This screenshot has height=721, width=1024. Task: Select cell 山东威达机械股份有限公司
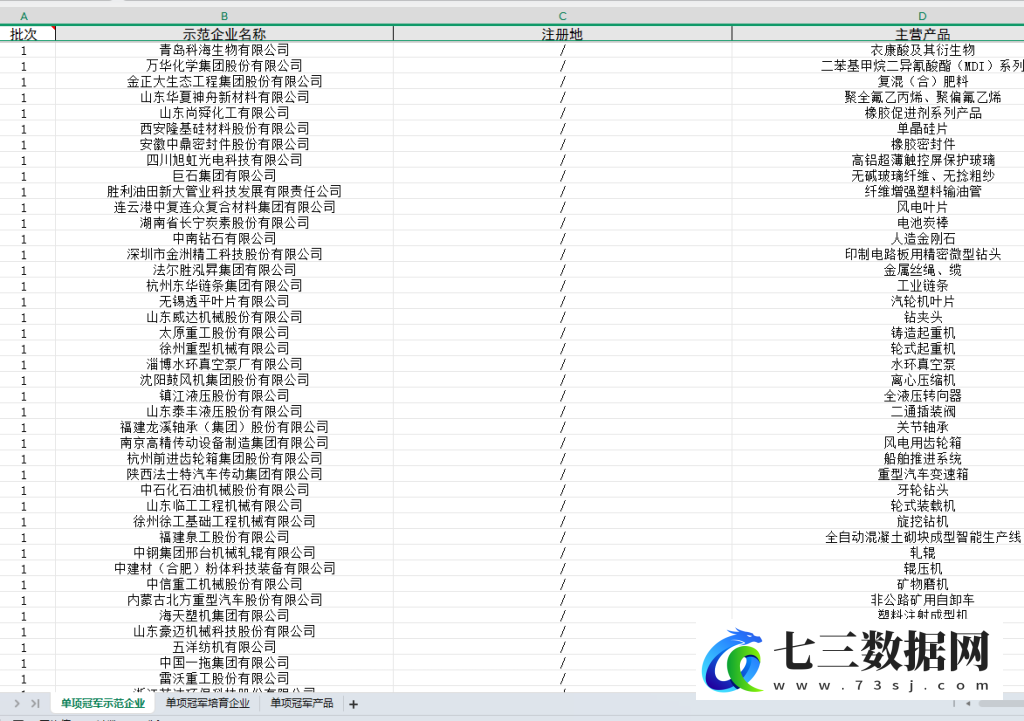pyautogui.click(x=224, y=317)
